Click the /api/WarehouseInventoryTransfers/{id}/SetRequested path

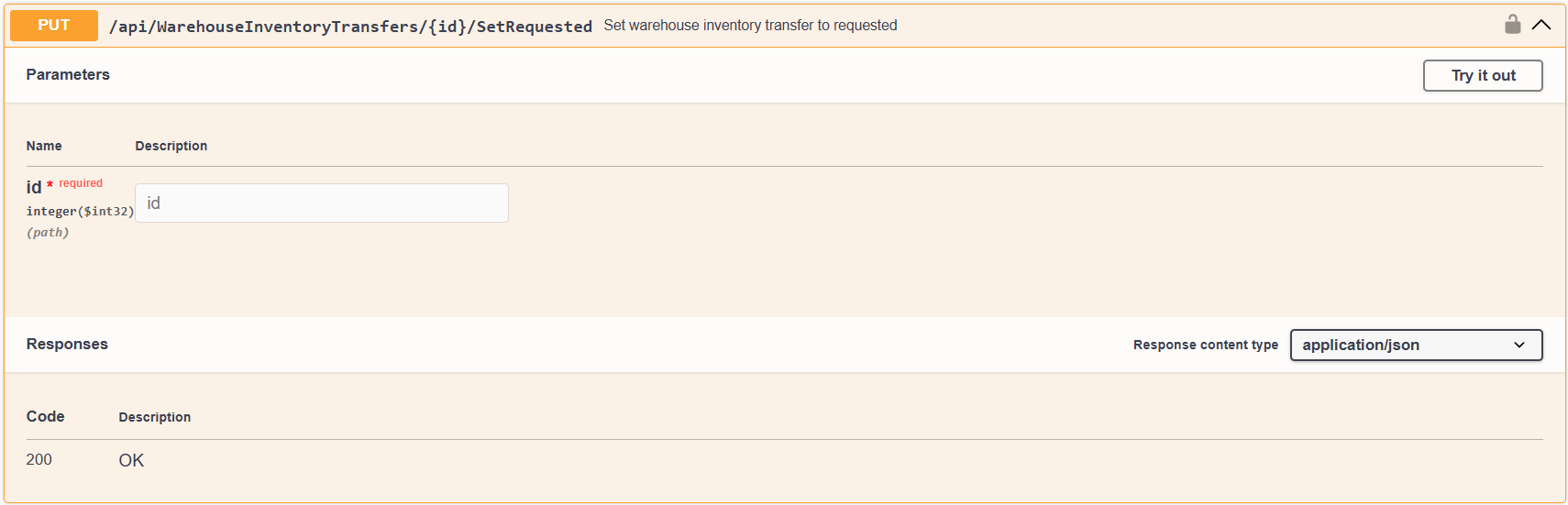click(x=350, y=27)
